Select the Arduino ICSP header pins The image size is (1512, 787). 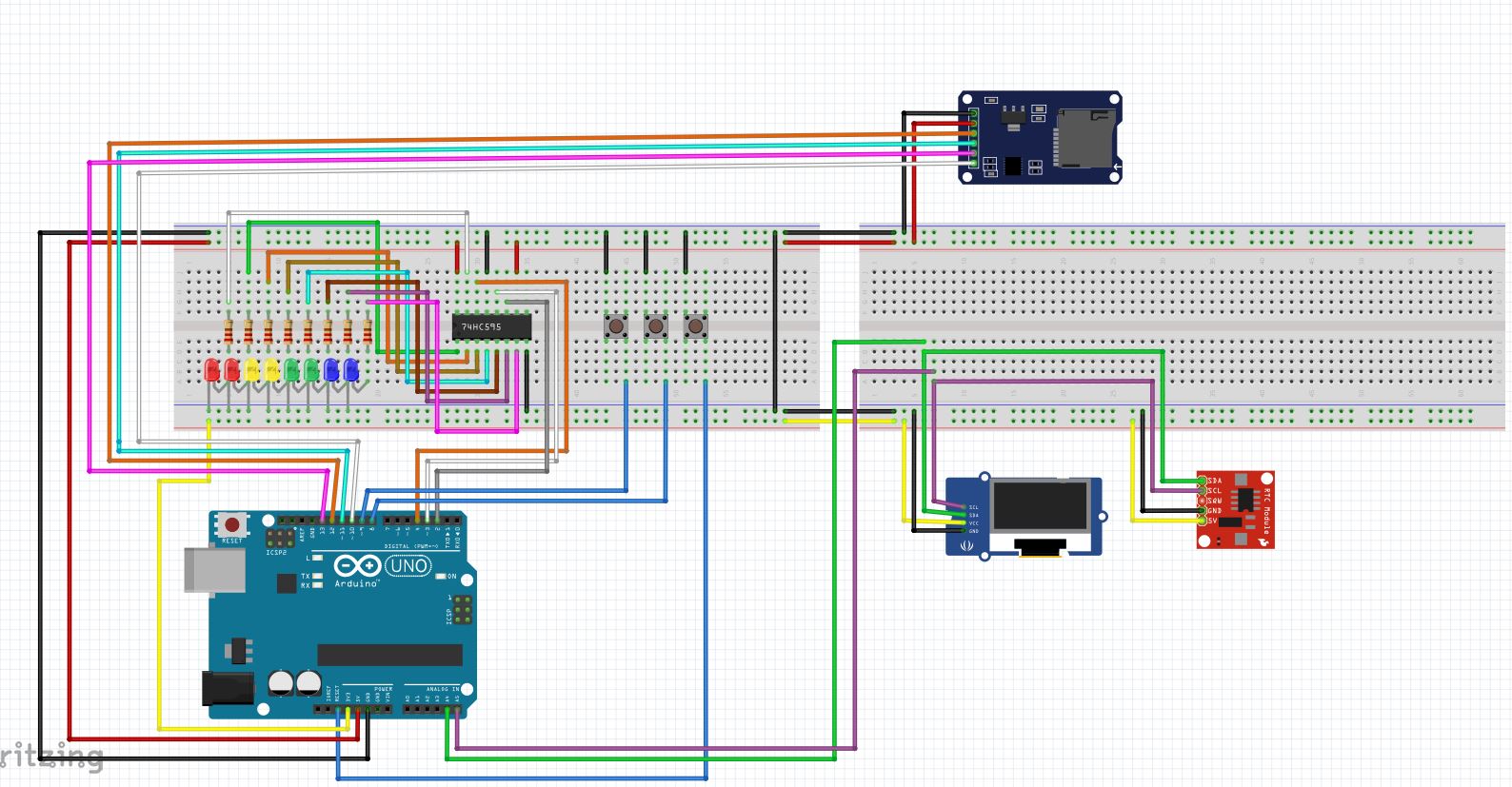pos(461,609)
